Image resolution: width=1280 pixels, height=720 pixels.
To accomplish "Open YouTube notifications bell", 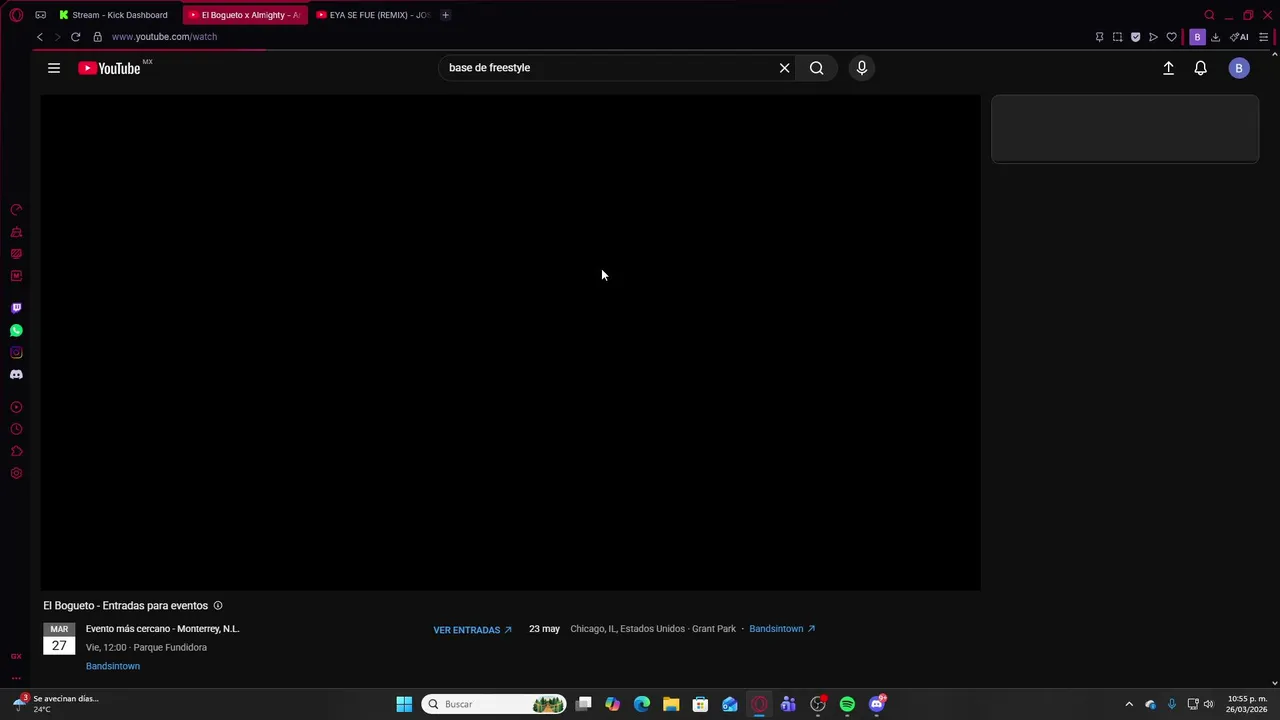I will coord(1200,68).
